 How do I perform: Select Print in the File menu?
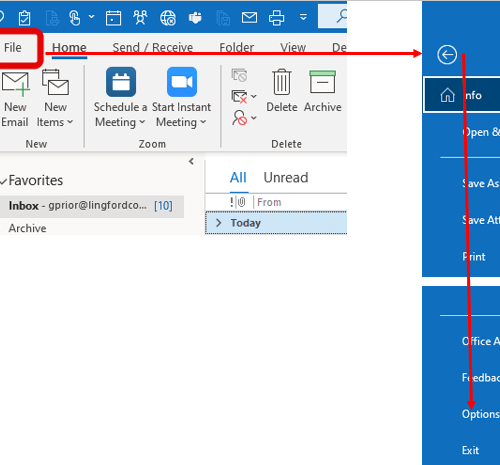point(474,257)
